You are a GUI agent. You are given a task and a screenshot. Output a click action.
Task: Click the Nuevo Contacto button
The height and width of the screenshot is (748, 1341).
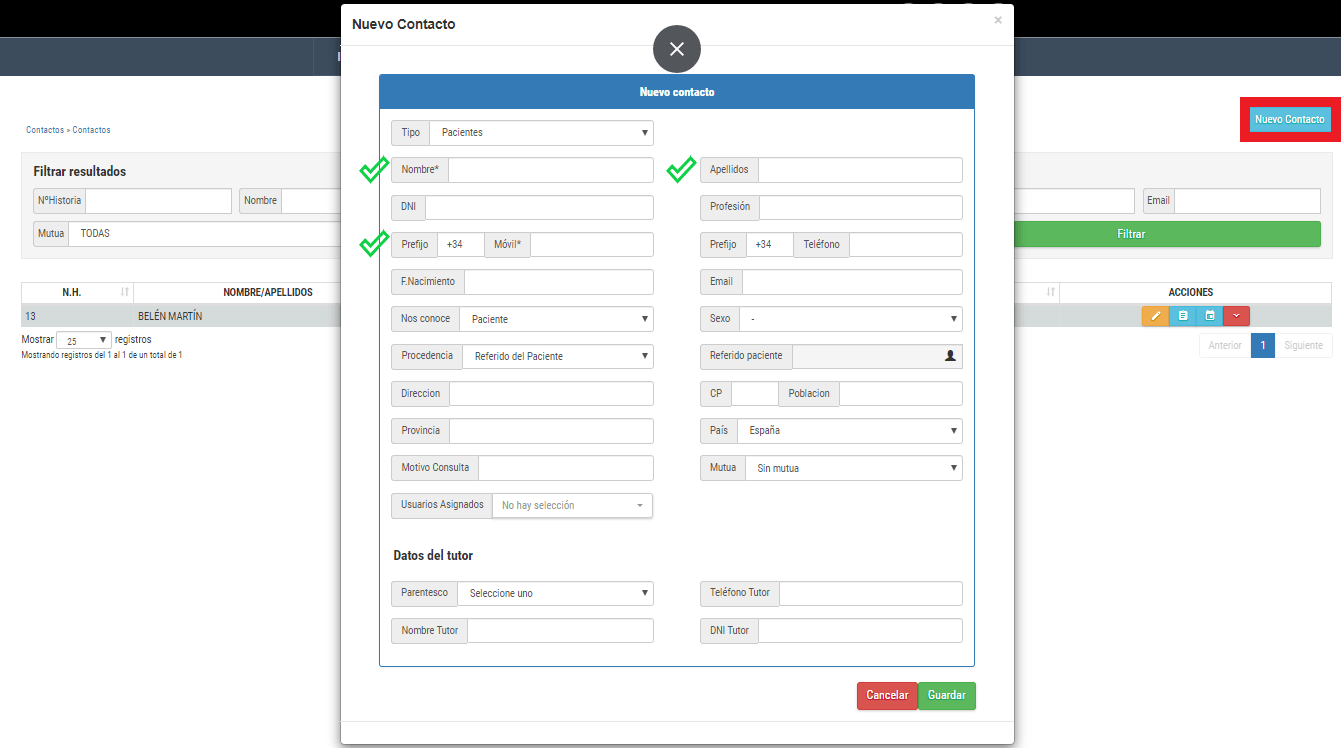[1289, 120]
